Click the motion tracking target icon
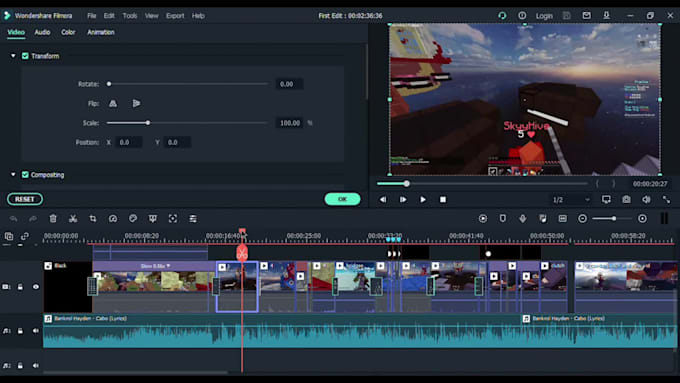Image resolution: width=680 pixels, height=383 pixels. point(173,219)
